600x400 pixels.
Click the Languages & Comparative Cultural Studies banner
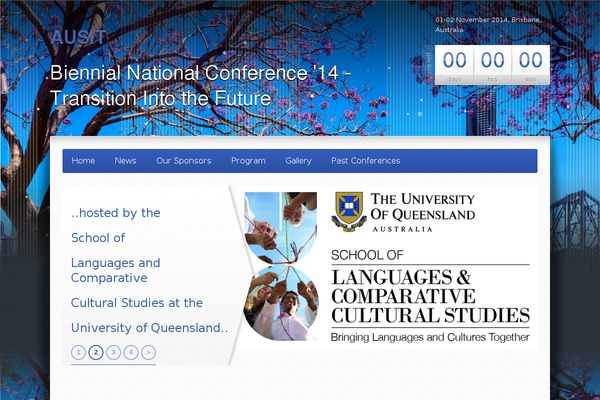pos(430,296)
